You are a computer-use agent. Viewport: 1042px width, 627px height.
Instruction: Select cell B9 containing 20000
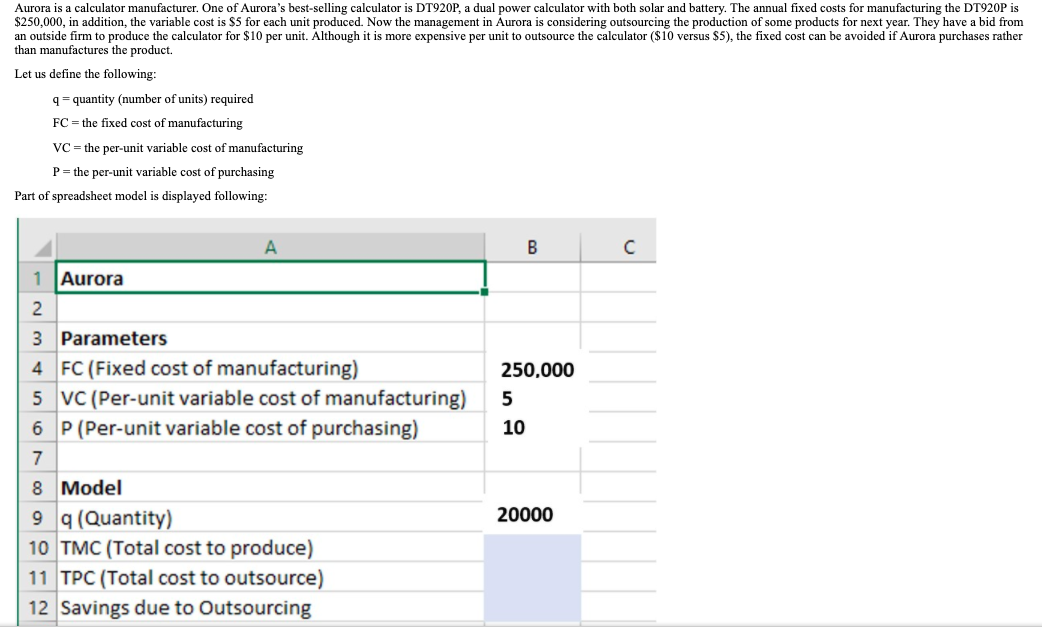[534, 515]
